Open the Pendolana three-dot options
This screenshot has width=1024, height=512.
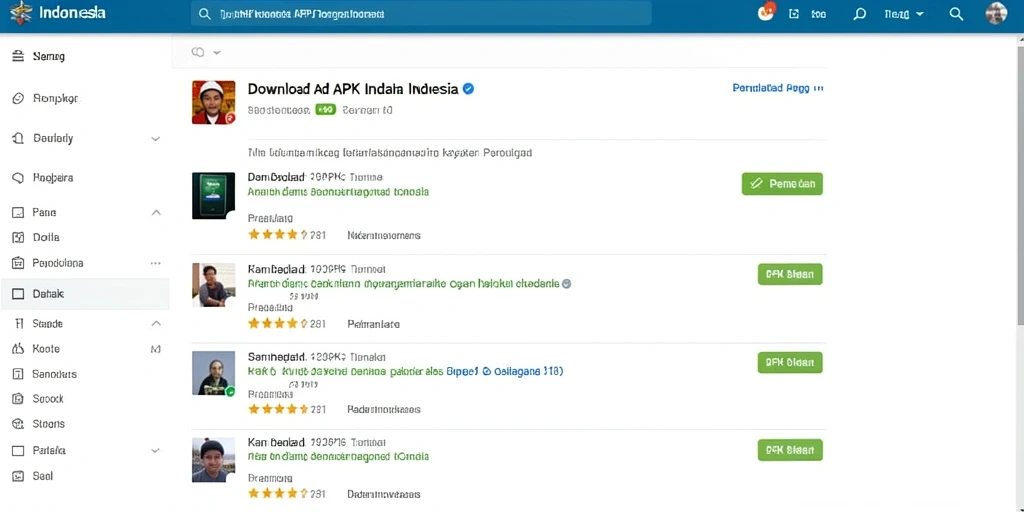(x=155, y=263)
